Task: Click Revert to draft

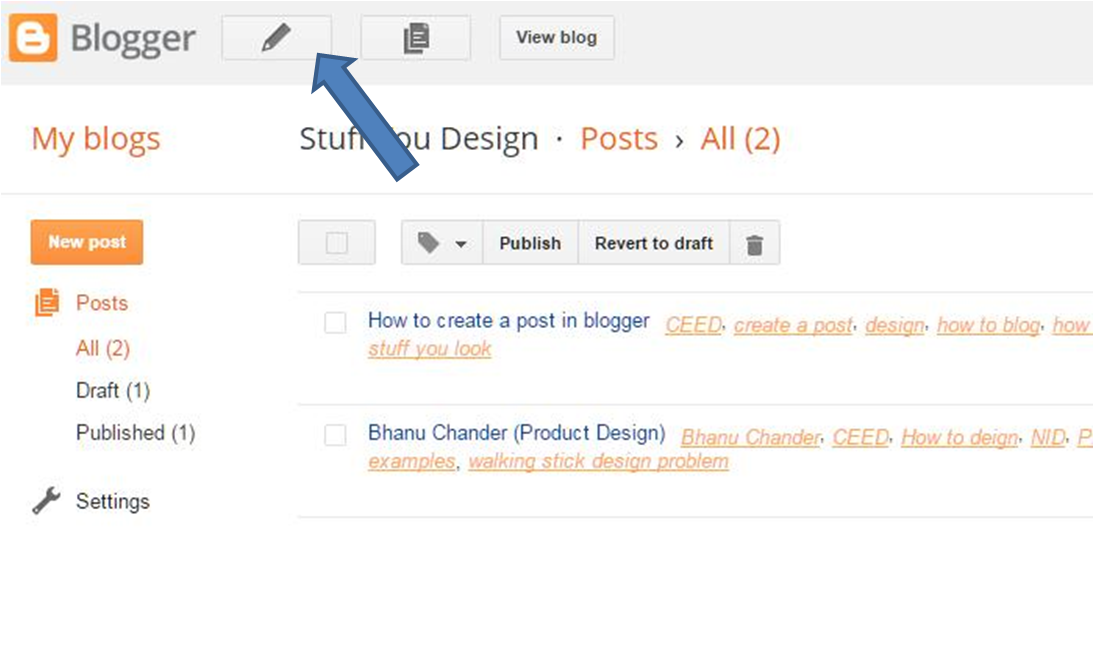Action: click(653, 243)
